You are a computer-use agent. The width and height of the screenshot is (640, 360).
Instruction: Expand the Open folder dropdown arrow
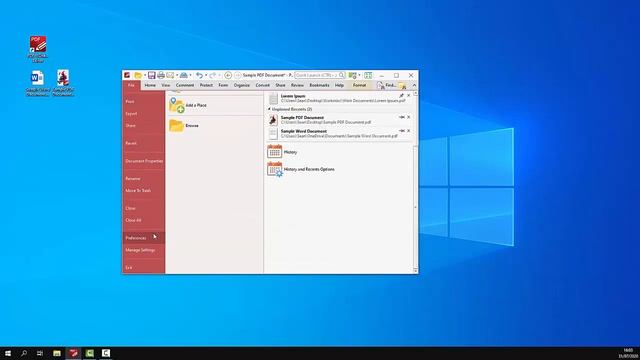144,76
